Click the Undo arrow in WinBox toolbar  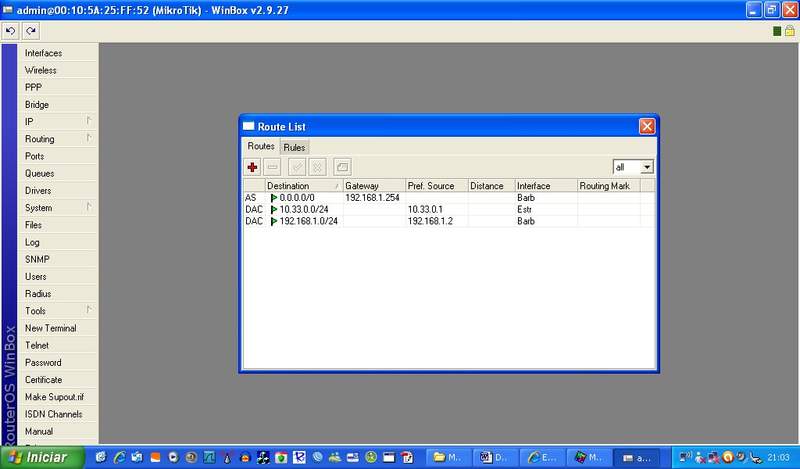(10, 32)
